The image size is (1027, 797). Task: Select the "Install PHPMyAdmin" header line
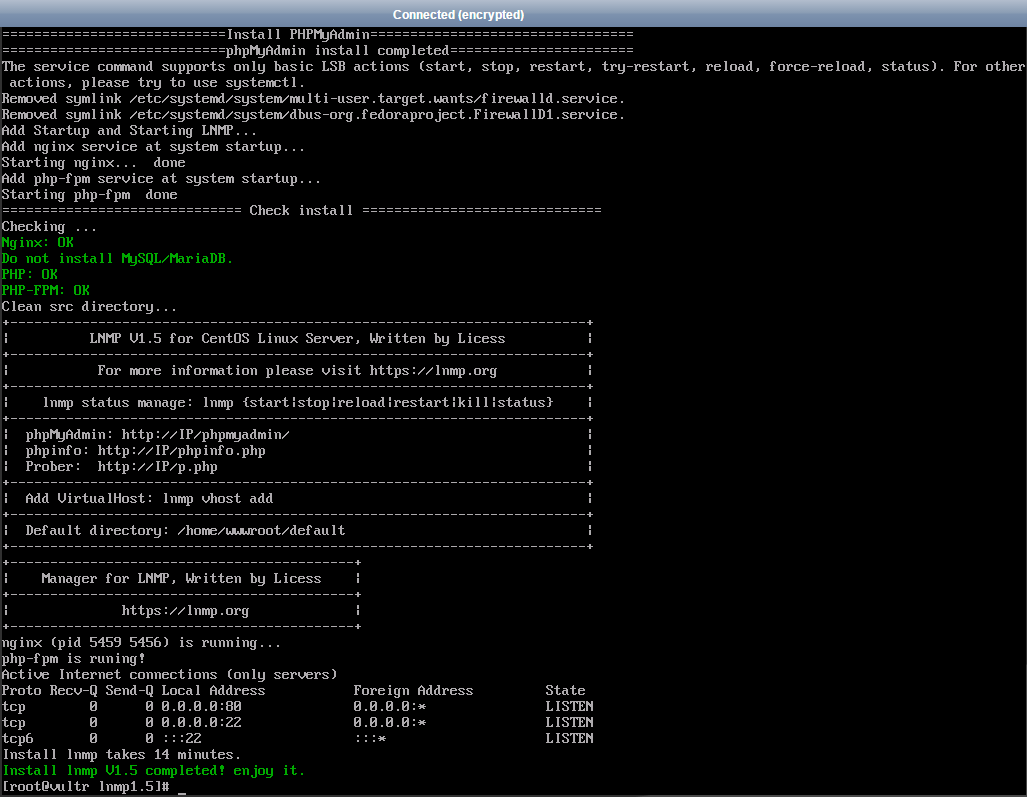coord(318,34)
